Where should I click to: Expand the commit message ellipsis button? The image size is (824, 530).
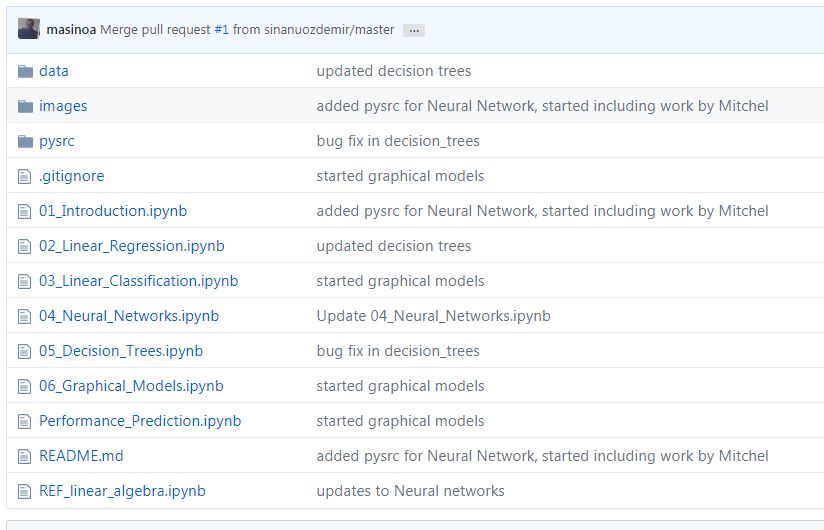coord(414,30)
